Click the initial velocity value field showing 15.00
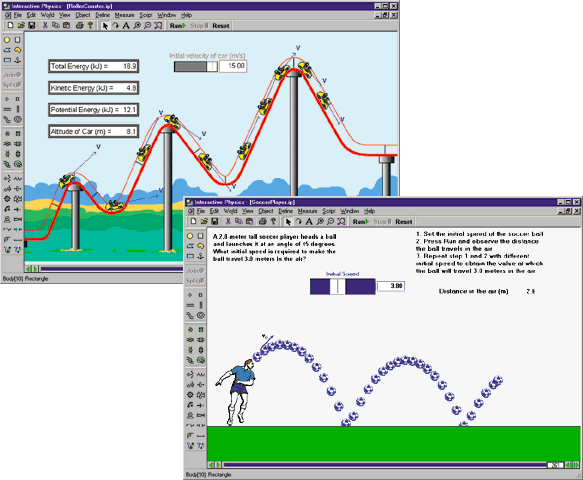 coord(233,66)
